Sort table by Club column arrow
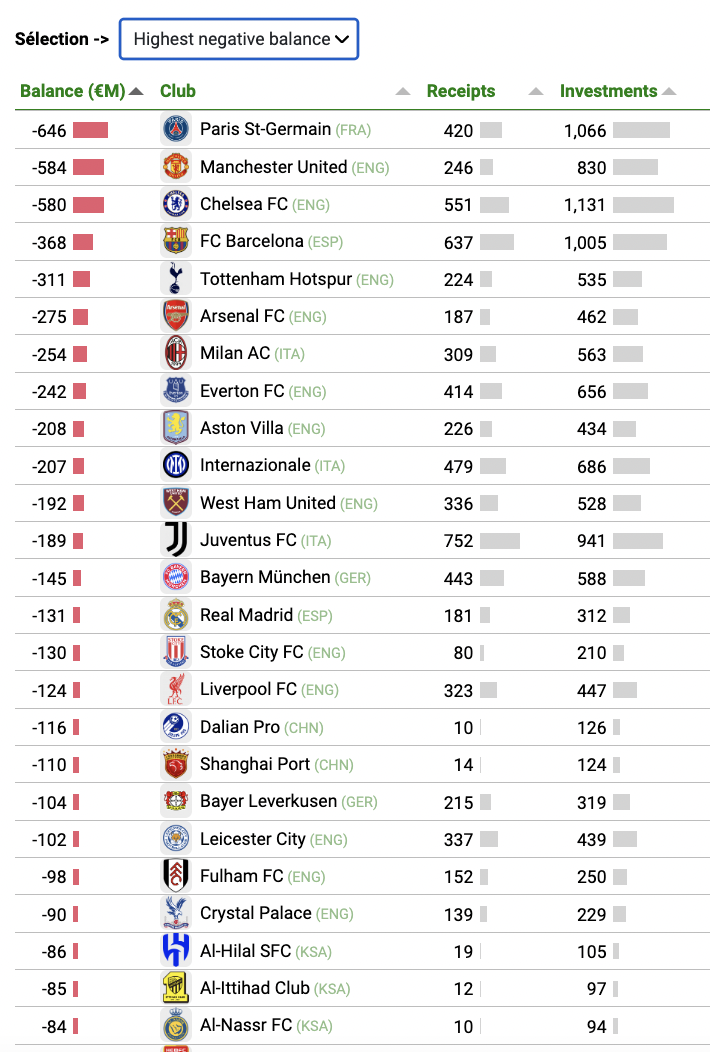This screenshot has height=1052, width=710. [x=403, y=91]
